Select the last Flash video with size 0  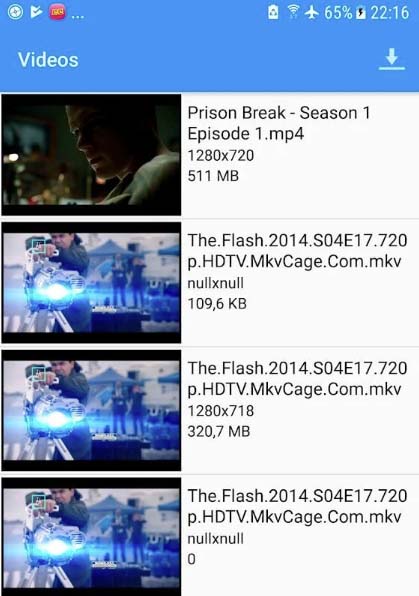click(x=210, y=535)
